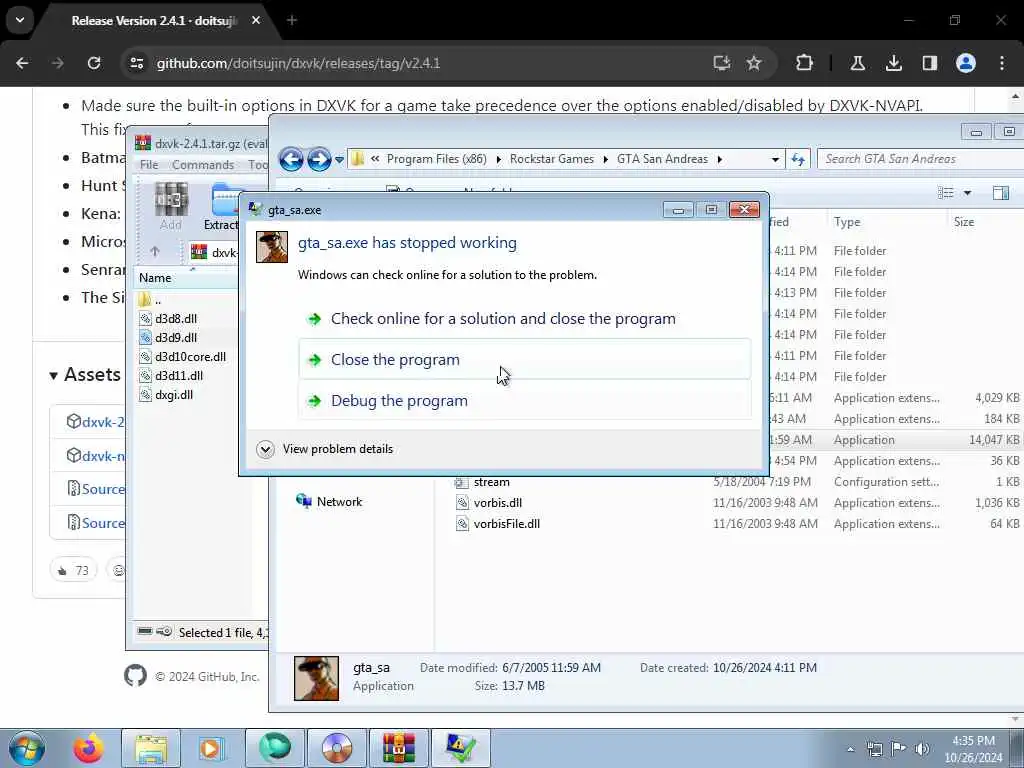Viewport: 1024px width, 768px height.
Task: Select Program Files (x86) in breadcrumb
Action: [436, 159]
